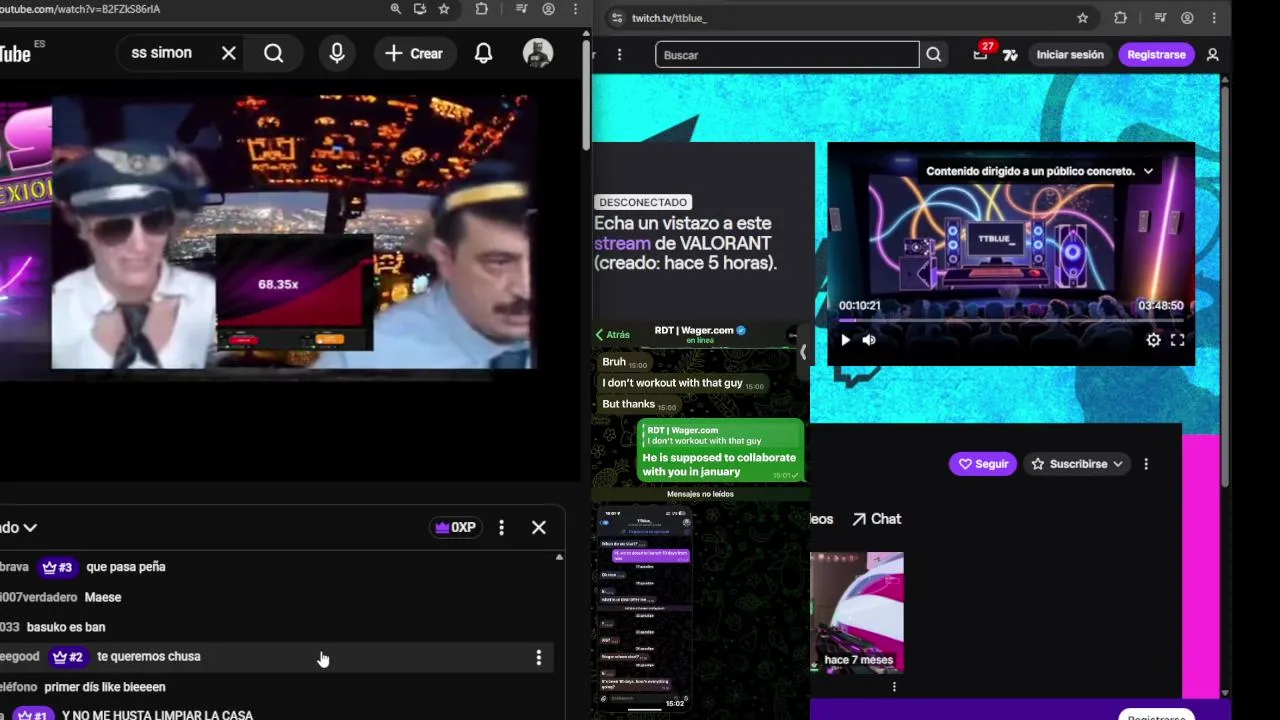
Task: Click the #2 crown badge in chat
Action: [x=67, y=657]
